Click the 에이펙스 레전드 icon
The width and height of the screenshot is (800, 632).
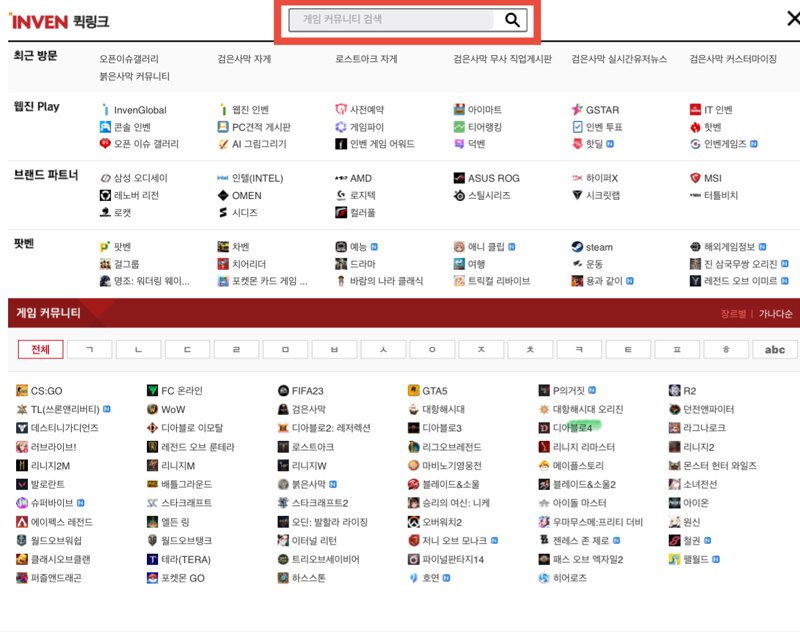point(22,522)
